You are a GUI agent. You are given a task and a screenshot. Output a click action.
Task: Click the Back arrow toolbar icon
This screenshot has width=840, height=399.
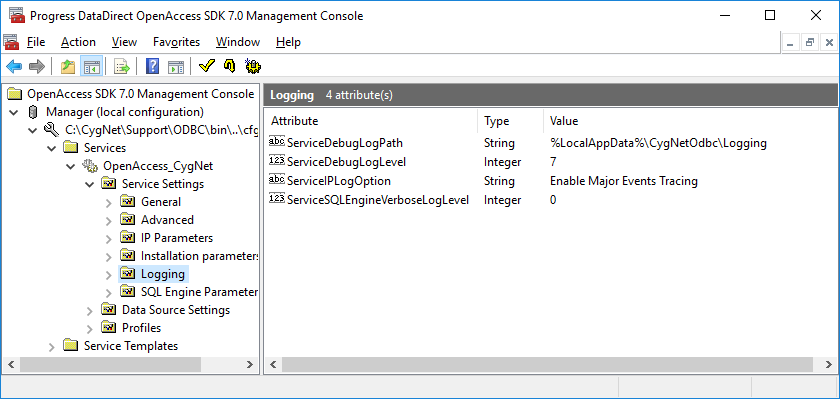click(14, 66)
